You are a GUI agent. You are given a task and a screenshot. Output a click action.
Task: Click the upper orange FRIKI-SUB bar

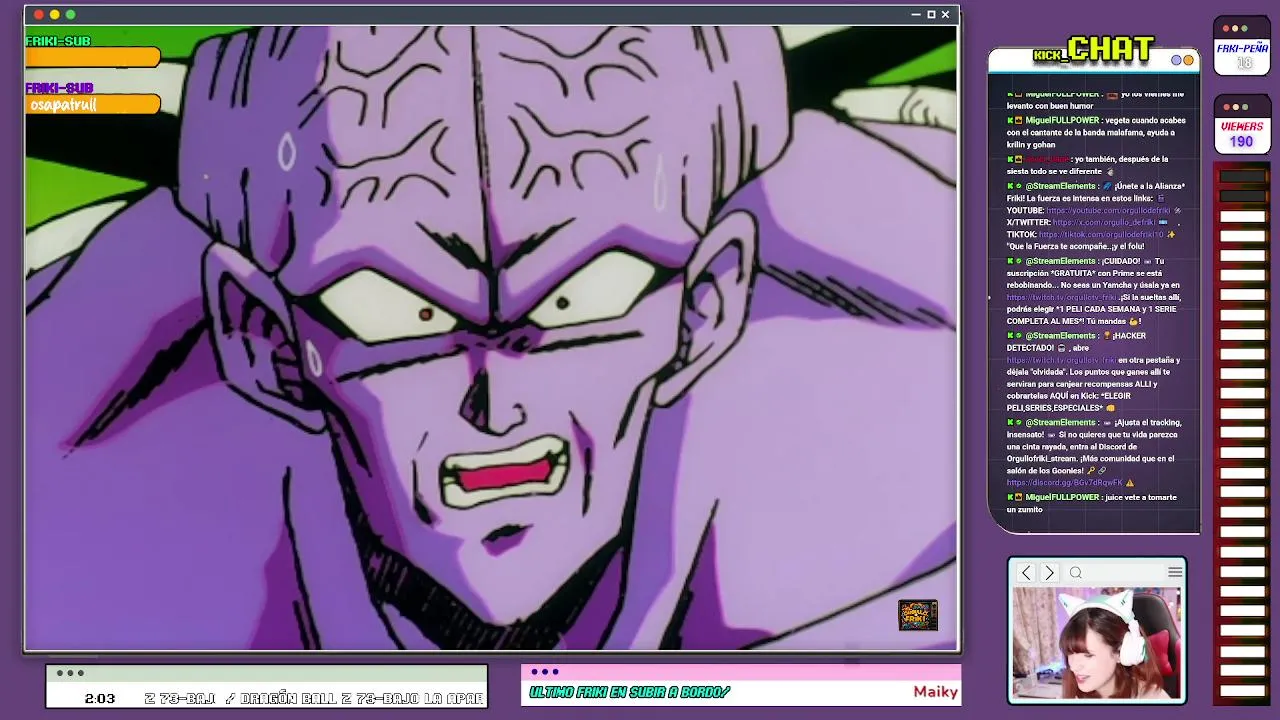pos(93,57)
